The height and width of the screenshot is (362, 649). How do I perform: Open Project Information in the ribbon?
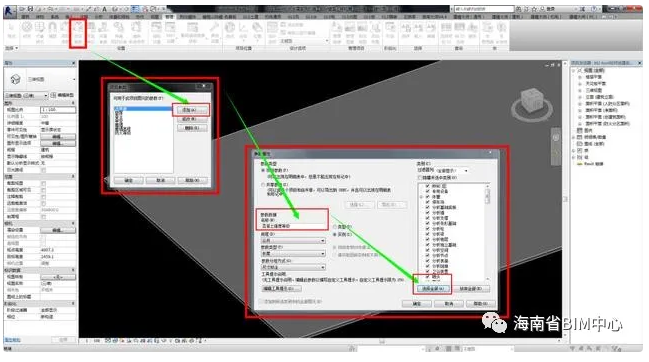coord(65,32)
